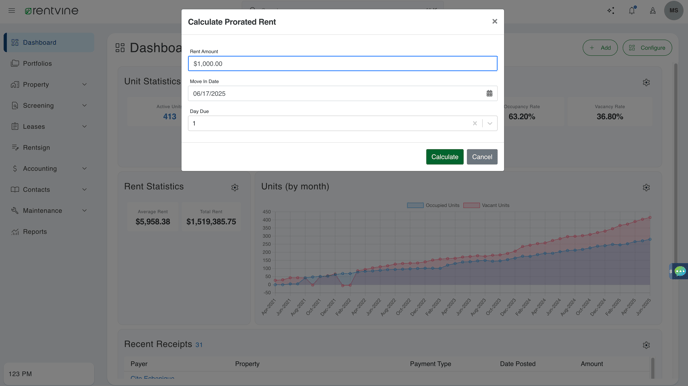Click the Occupancy Rate 63.20% stat
The image size is (688, 386).
point(522,117)
